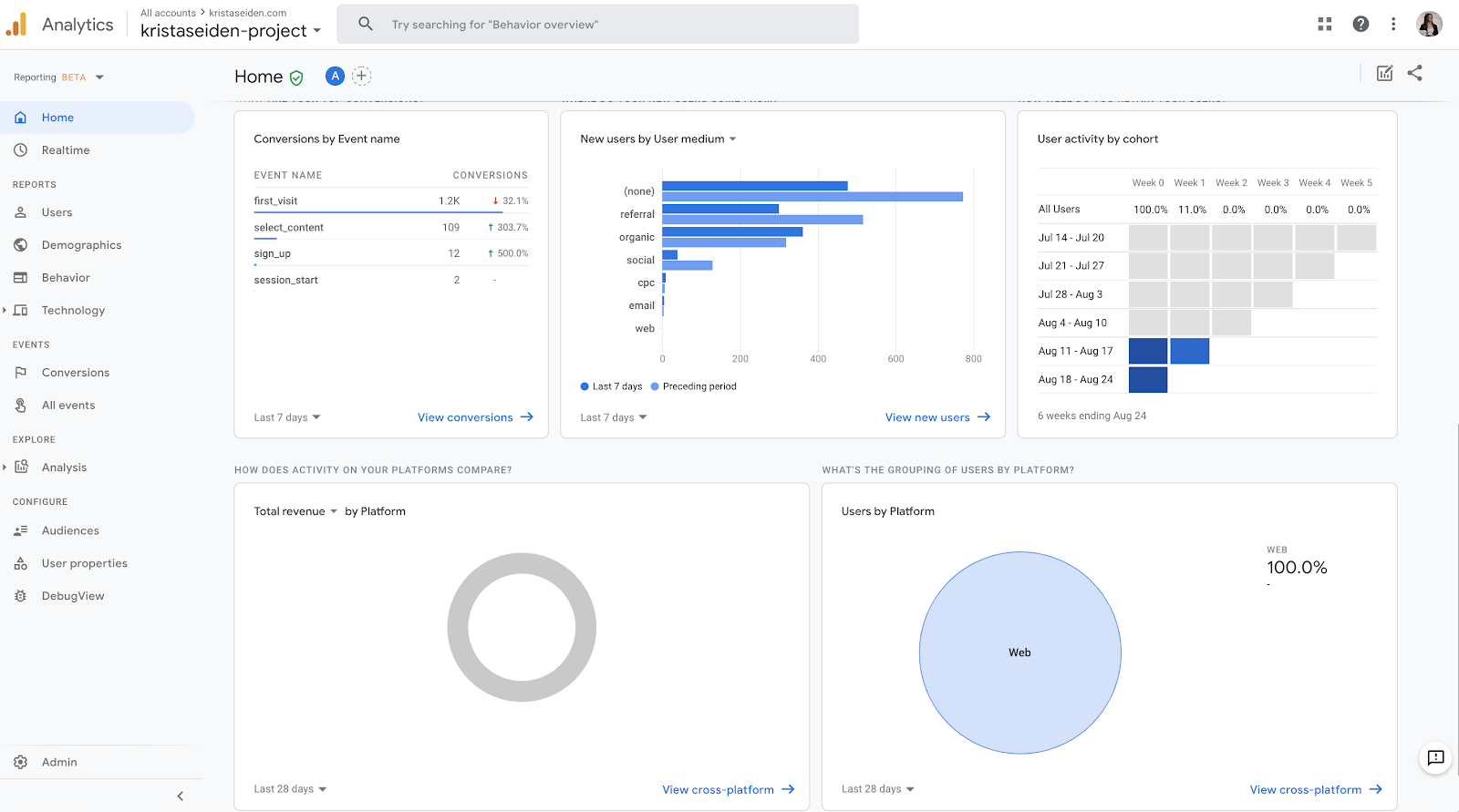Open the feedback chat icon

(1435, 757)
